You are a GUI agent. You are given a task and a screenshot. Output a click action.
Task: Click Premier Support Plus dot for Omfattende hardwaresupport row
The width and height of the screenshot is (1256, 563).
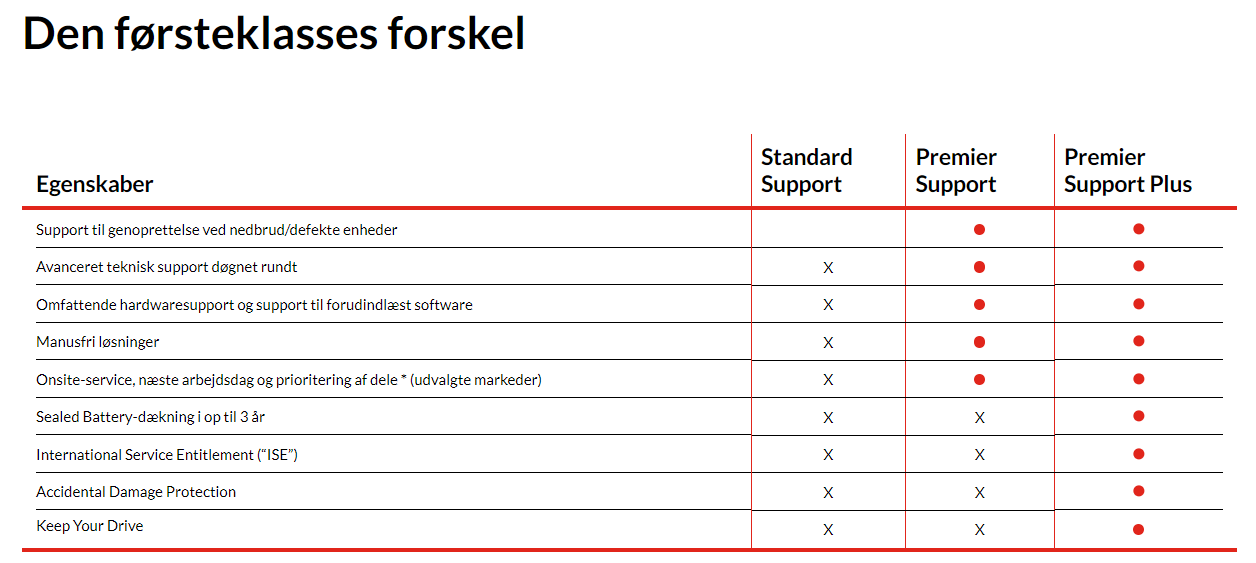[1138, 304]
